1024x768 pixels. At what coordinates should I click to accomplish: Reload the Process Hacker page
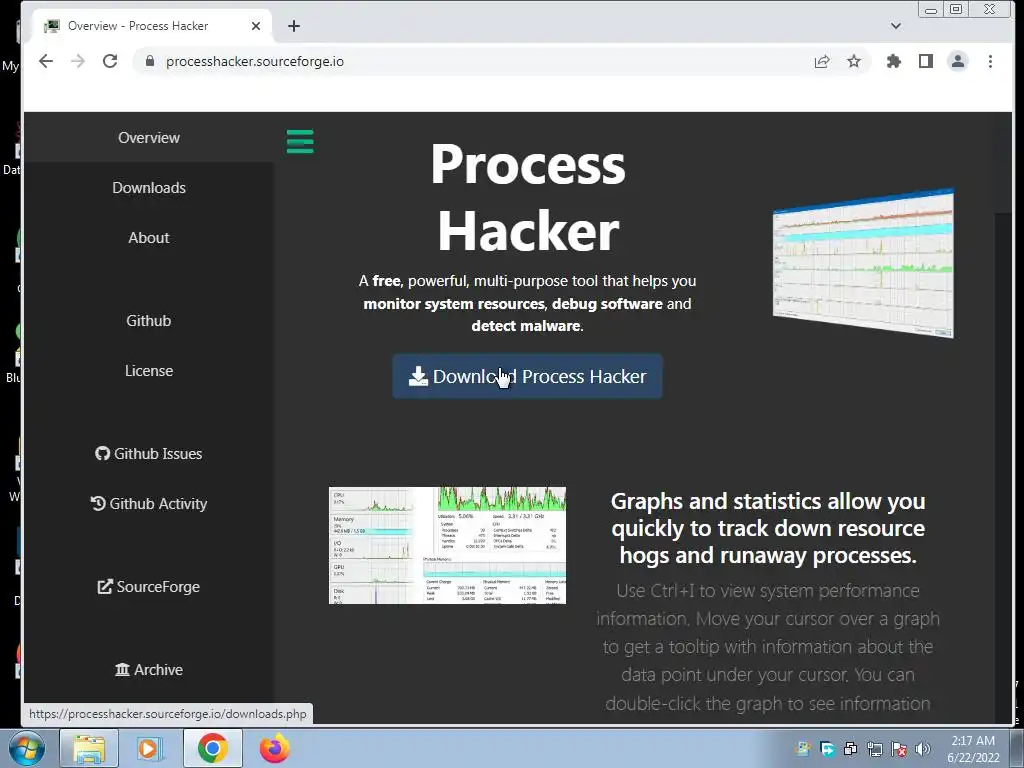[x=110, y=61]
